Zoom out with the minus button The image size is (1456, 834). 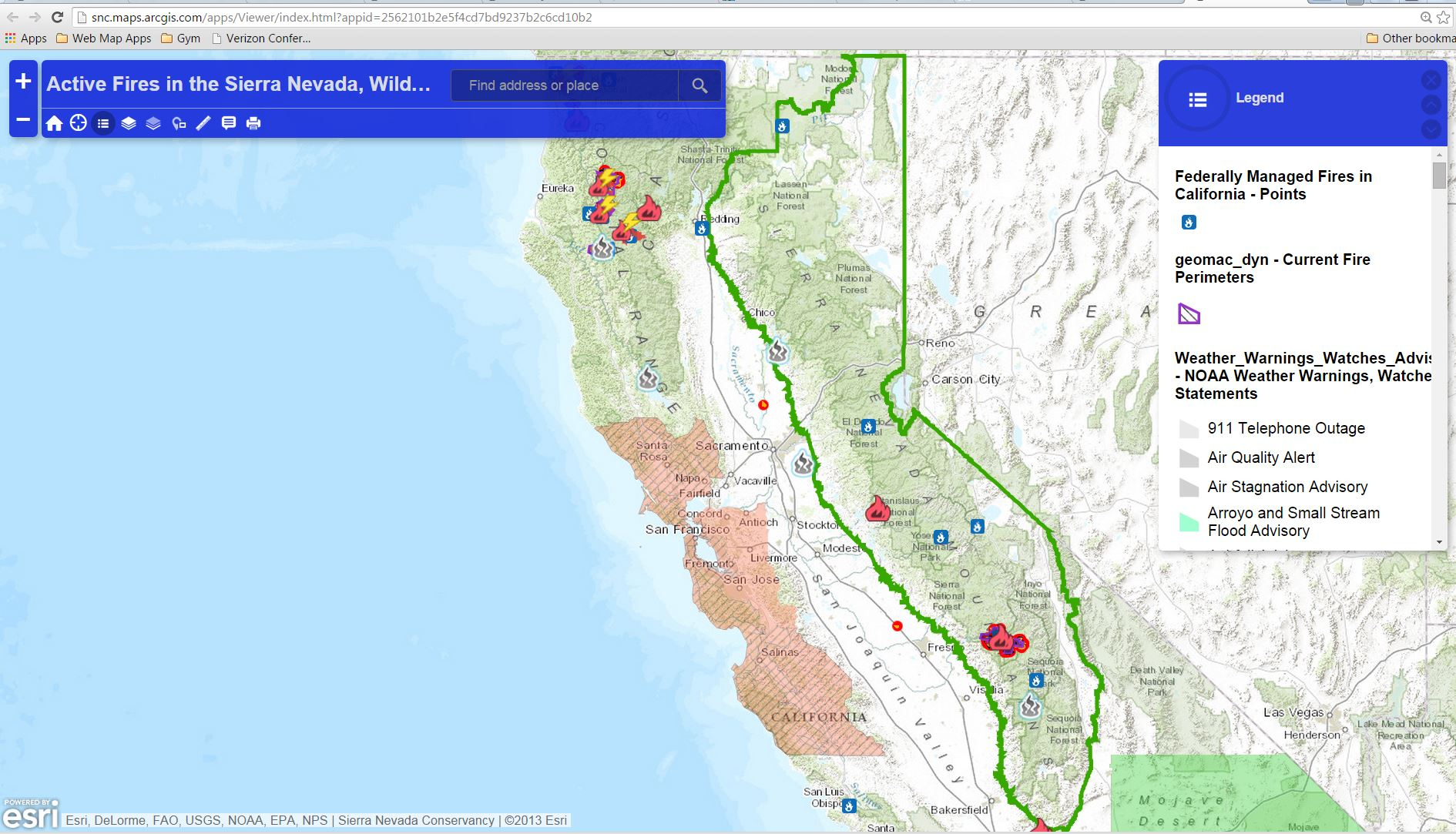(23, 119)
